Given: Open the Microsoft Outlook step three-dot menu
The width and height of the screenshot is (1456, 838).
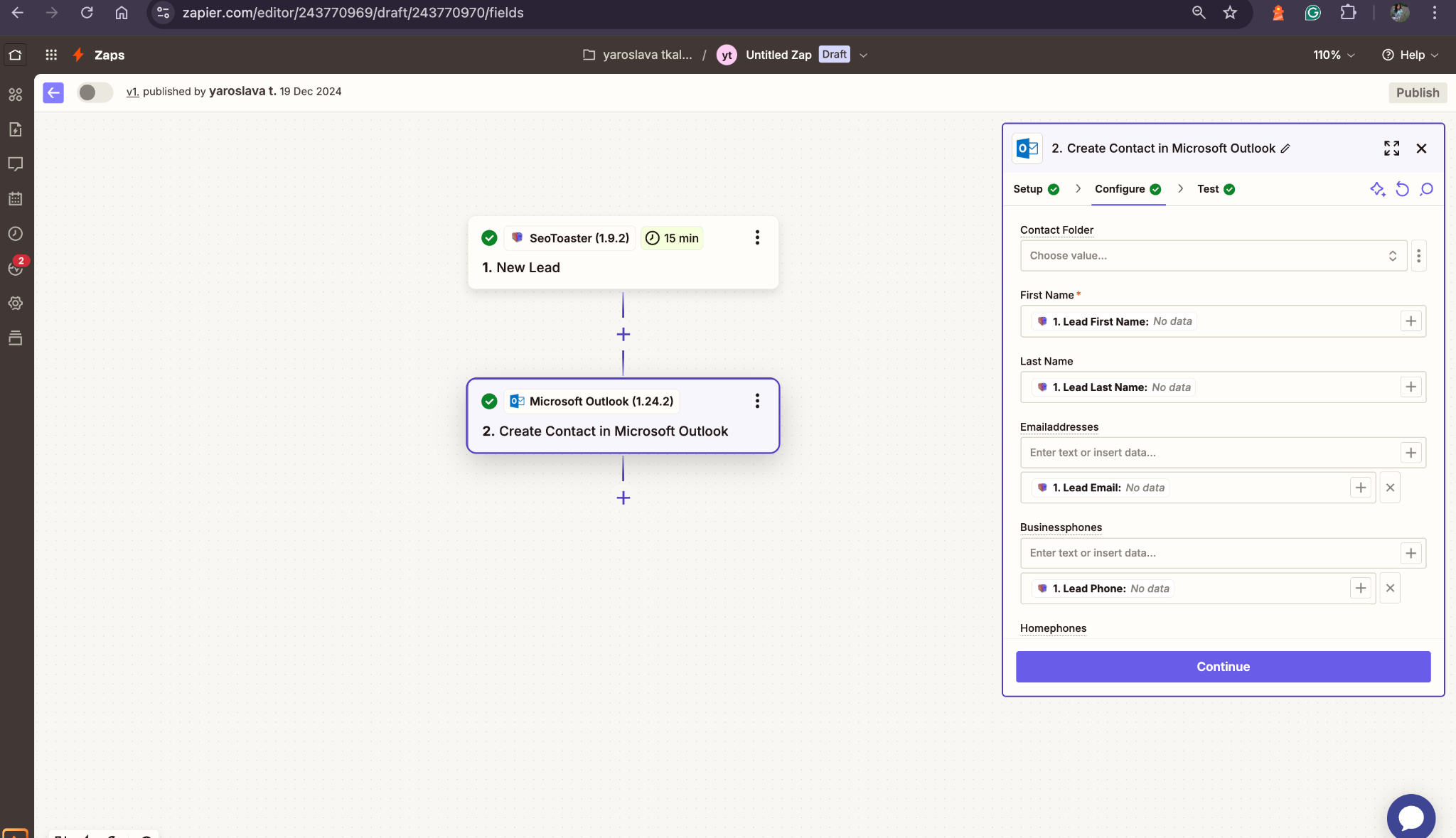Looking at the screenshot, I should click(757, 401).
